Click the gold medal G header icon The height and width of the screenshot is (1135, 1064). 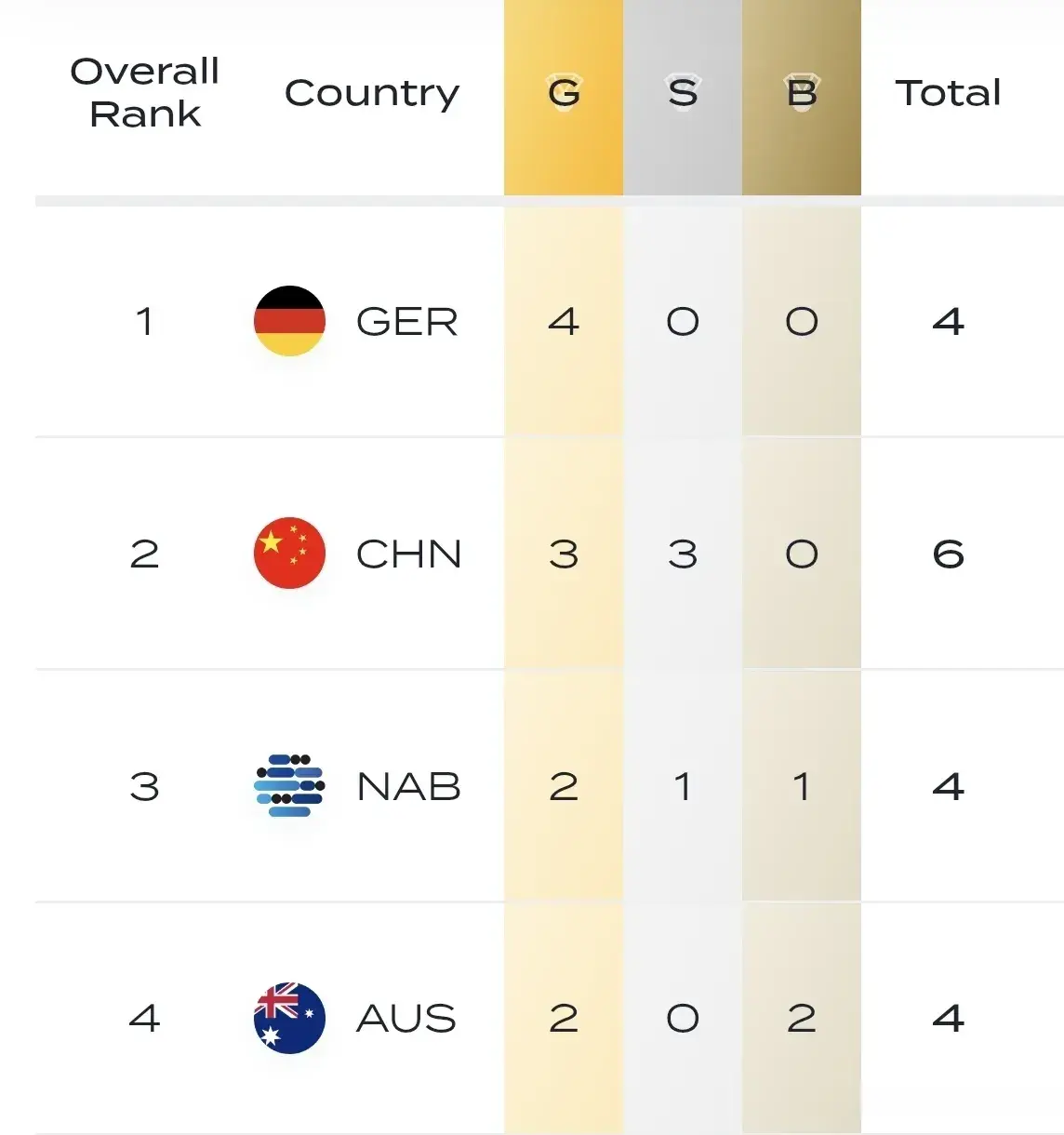tap(564, 93)
